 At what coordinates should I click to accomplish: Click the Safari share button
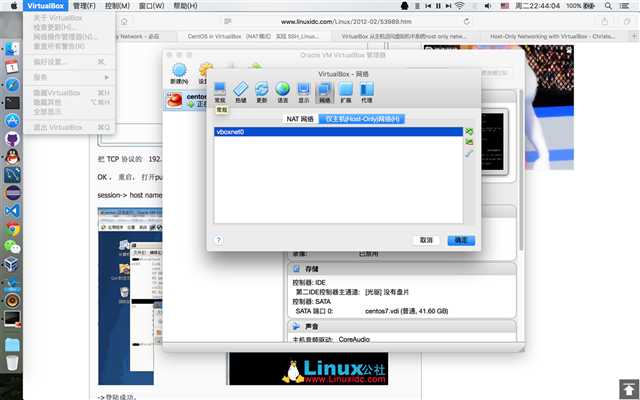604,21
